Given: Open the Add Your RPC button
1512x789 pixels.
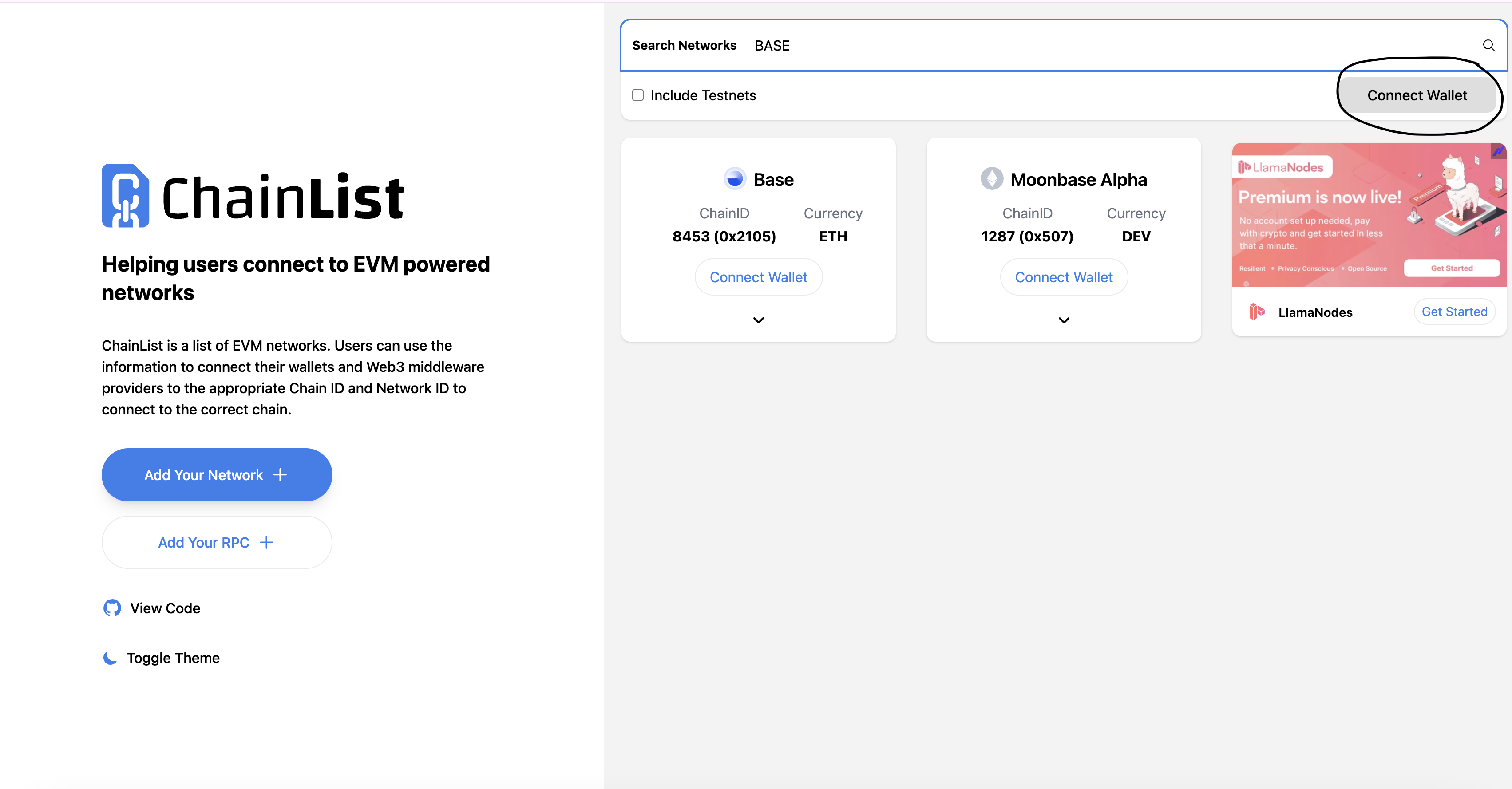Looking at the screenshot, I should pos(217,543).
